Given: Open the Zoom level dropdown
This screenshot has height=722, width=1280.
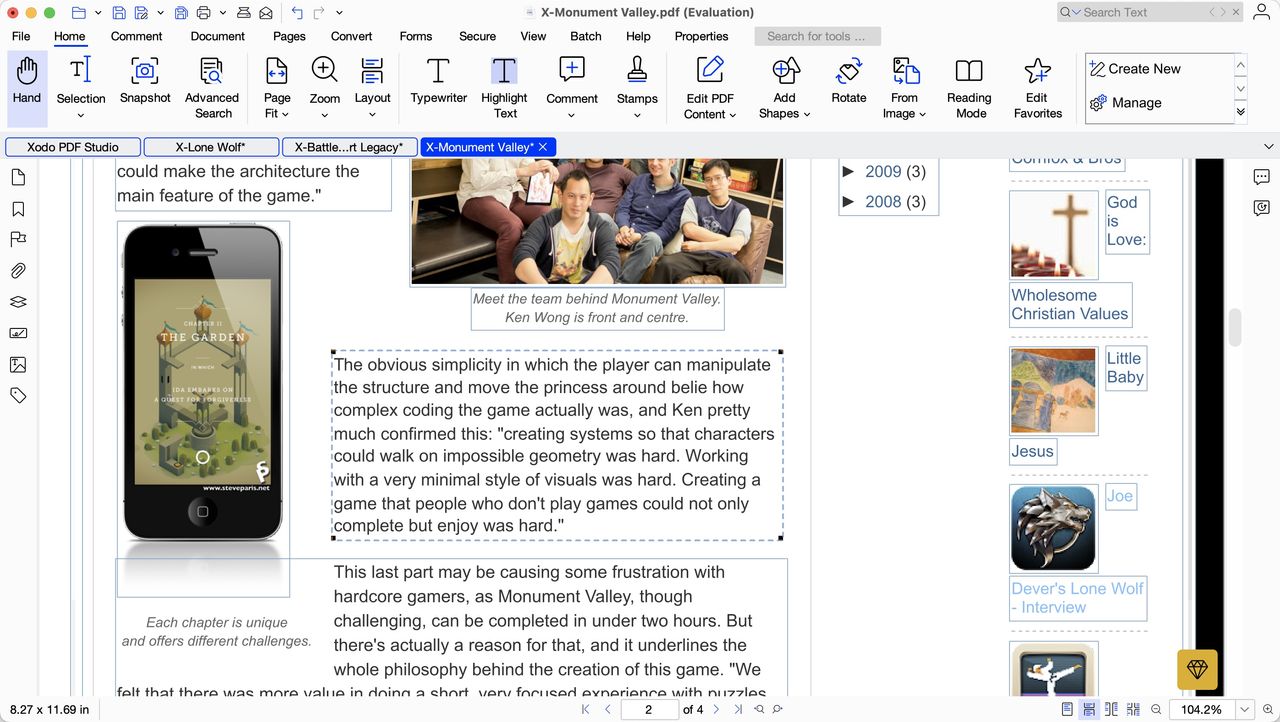Looking at the screenshot, I should (x=1243, y=709).
